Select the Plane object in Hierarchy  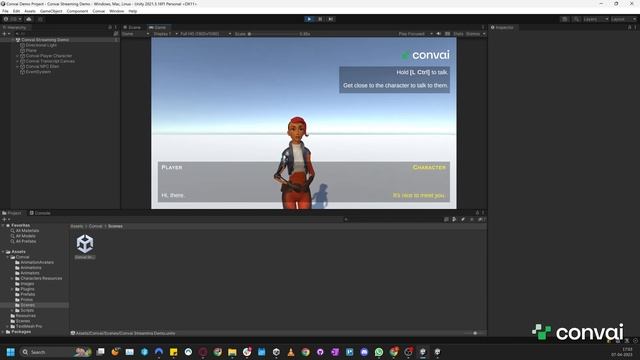click(x=31, y=50)
